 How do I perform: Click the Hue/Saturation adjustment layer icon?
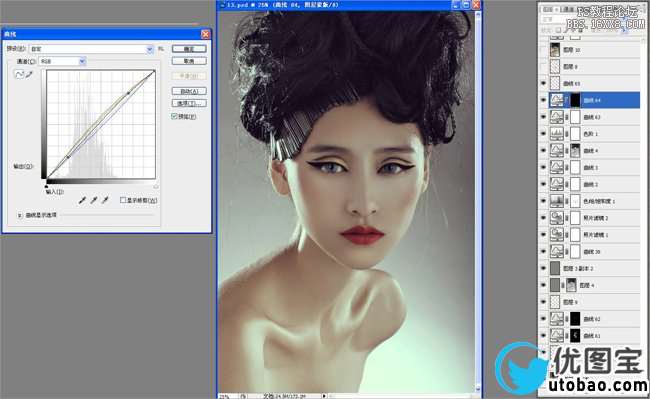tap(556, 201)
